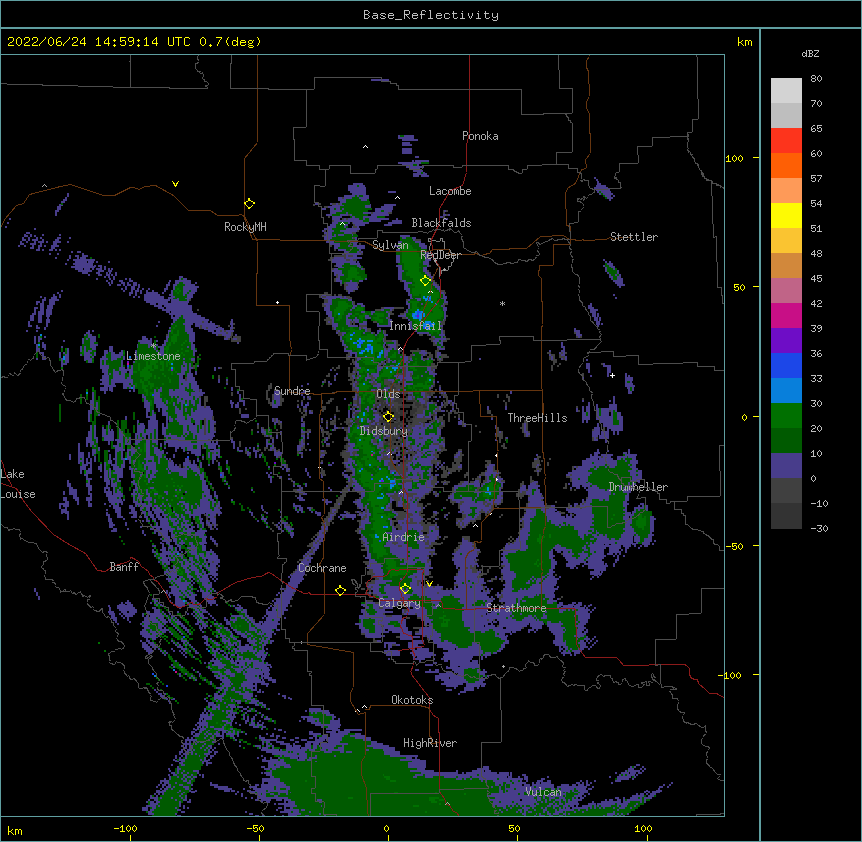The width and height of the screenshot is (862, 842).
Task: Click the Blackfalds city label
Action: coord(441,223)
